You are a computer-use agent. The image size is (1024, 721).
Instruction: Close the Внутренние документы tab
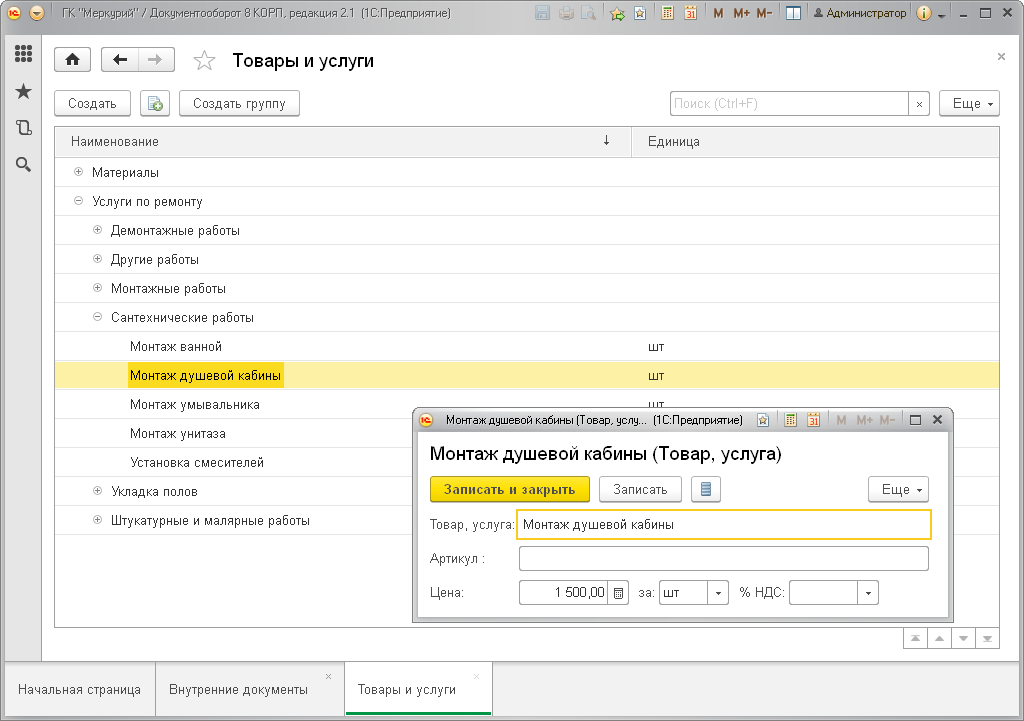pos(328,677)
